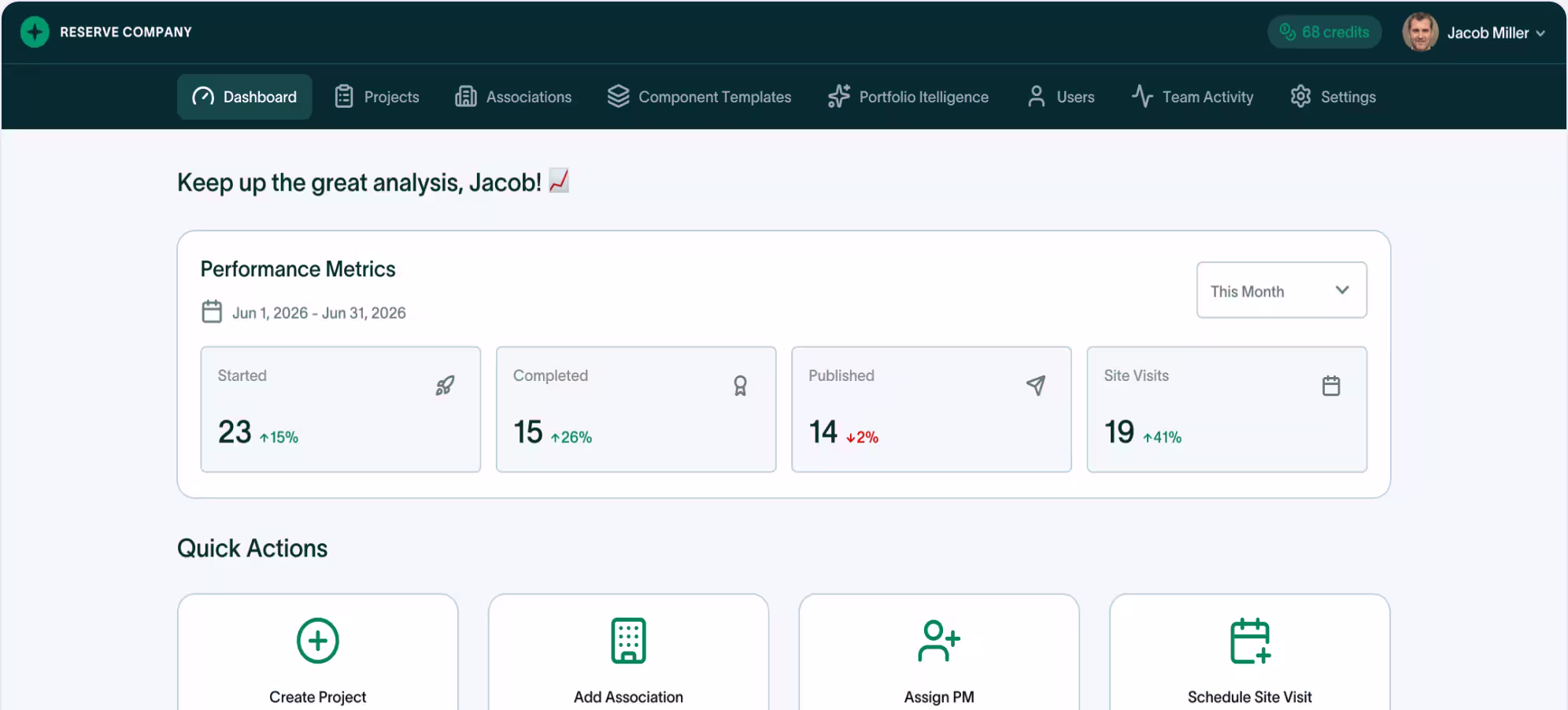Click the Performance Metrics heading

(x=298, y=269)
